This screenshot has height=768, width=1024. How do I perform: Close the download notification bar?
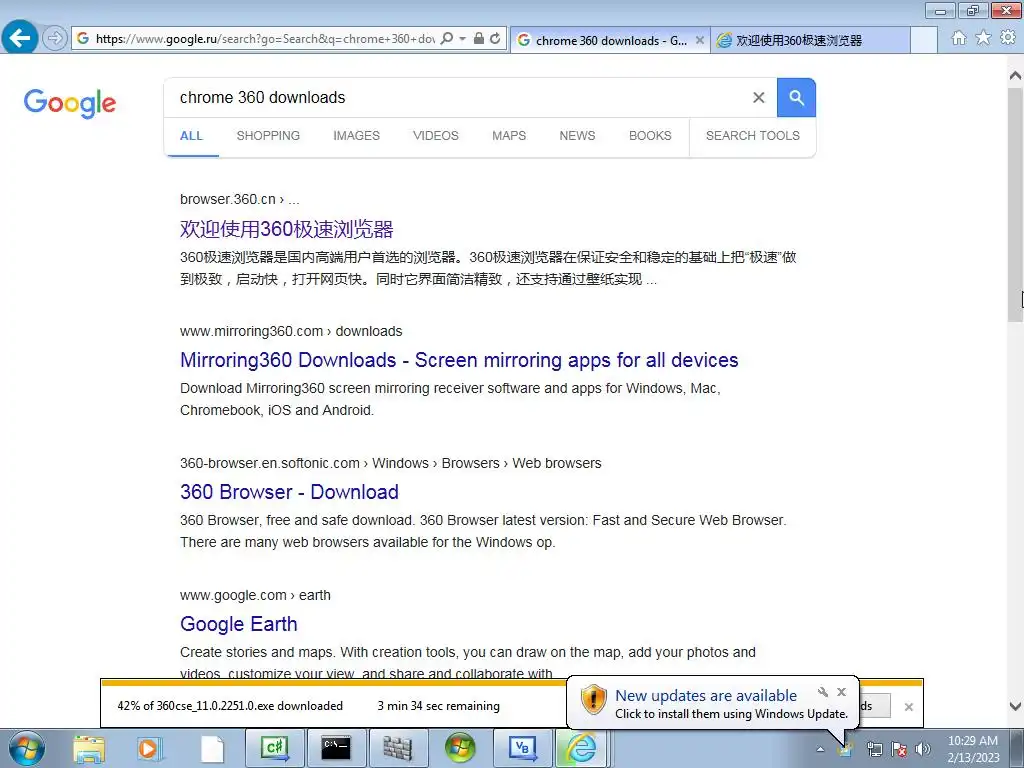(x=908, y=707)
